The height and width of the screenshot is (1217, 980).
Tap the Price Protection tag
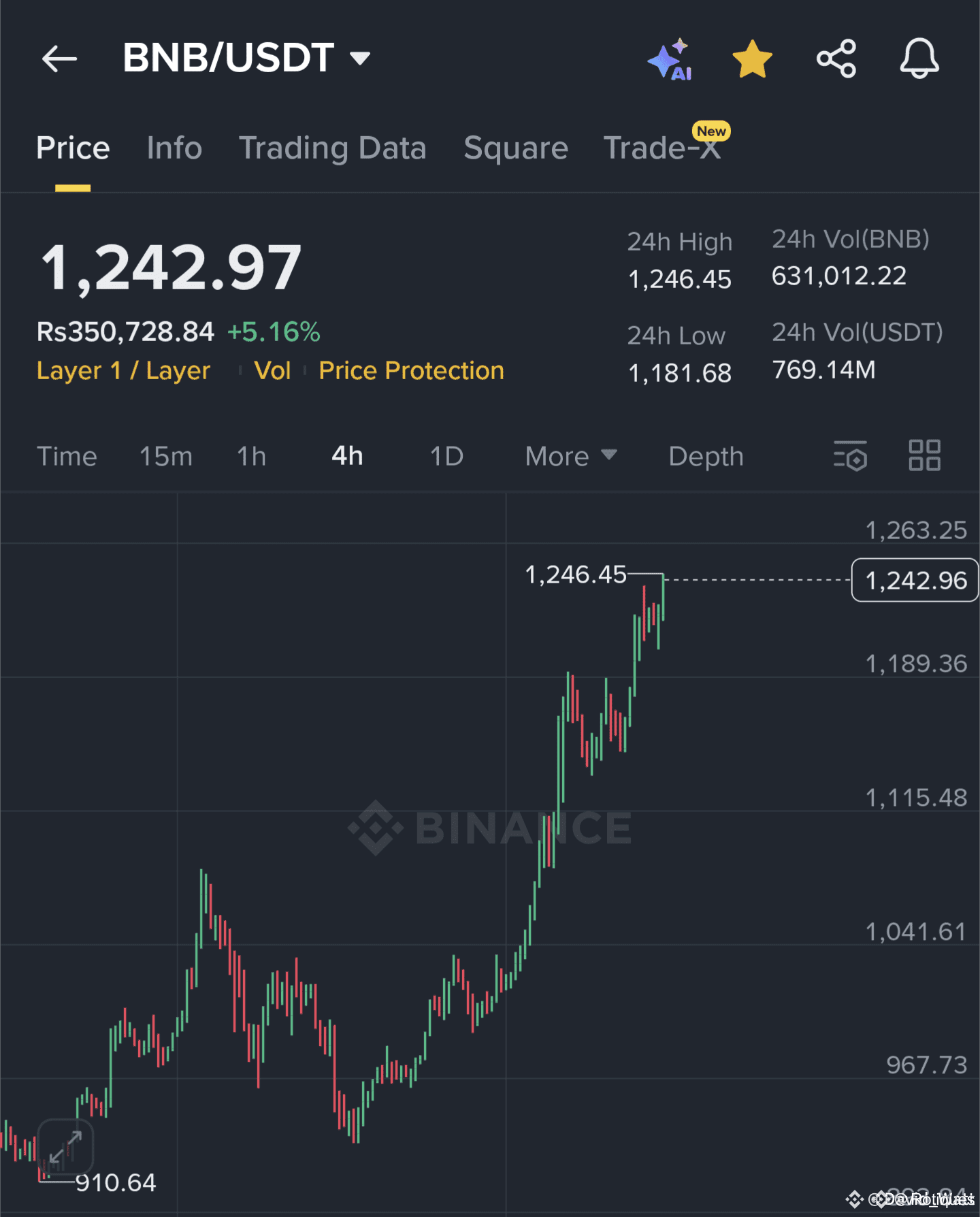412,371
